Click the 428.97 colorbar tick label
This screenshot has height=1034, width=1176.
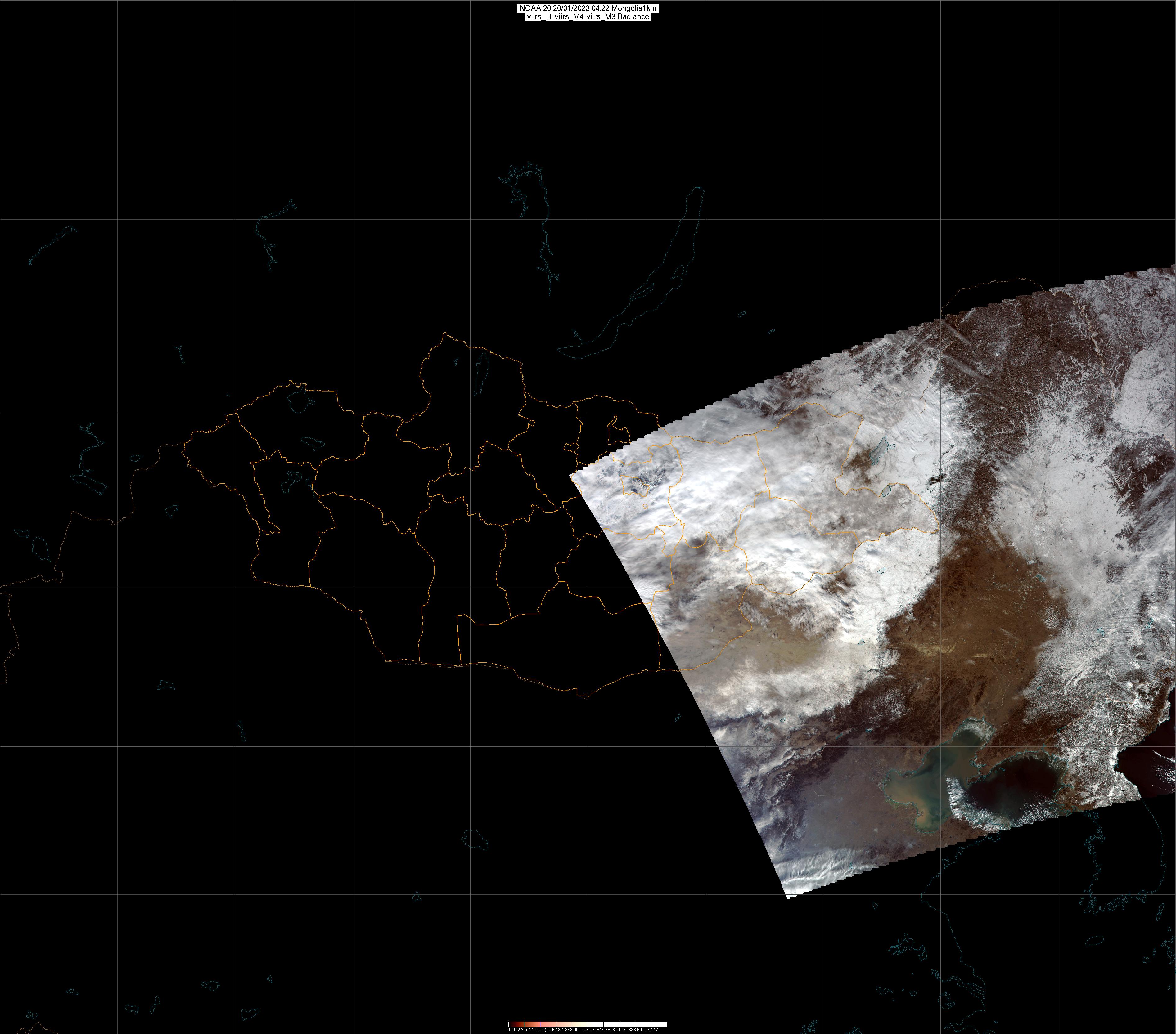tap(588, 1030)
